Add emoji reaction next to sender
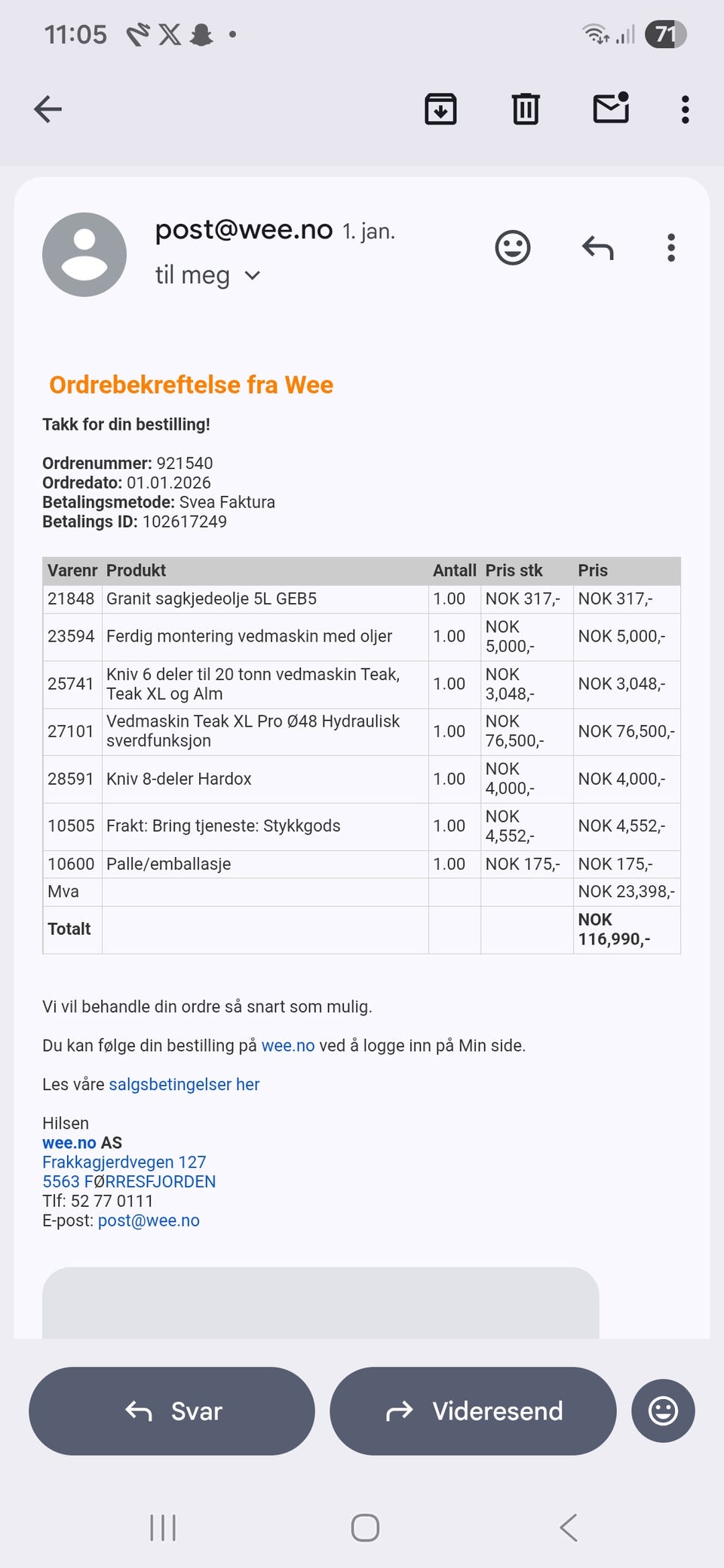The image size is (724, 1568). click(x=513, y=247)
